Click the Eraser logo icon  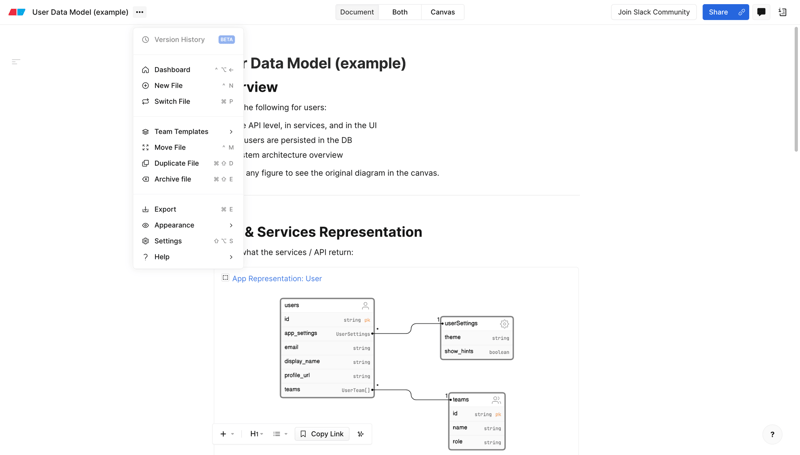tap(17, 12)
